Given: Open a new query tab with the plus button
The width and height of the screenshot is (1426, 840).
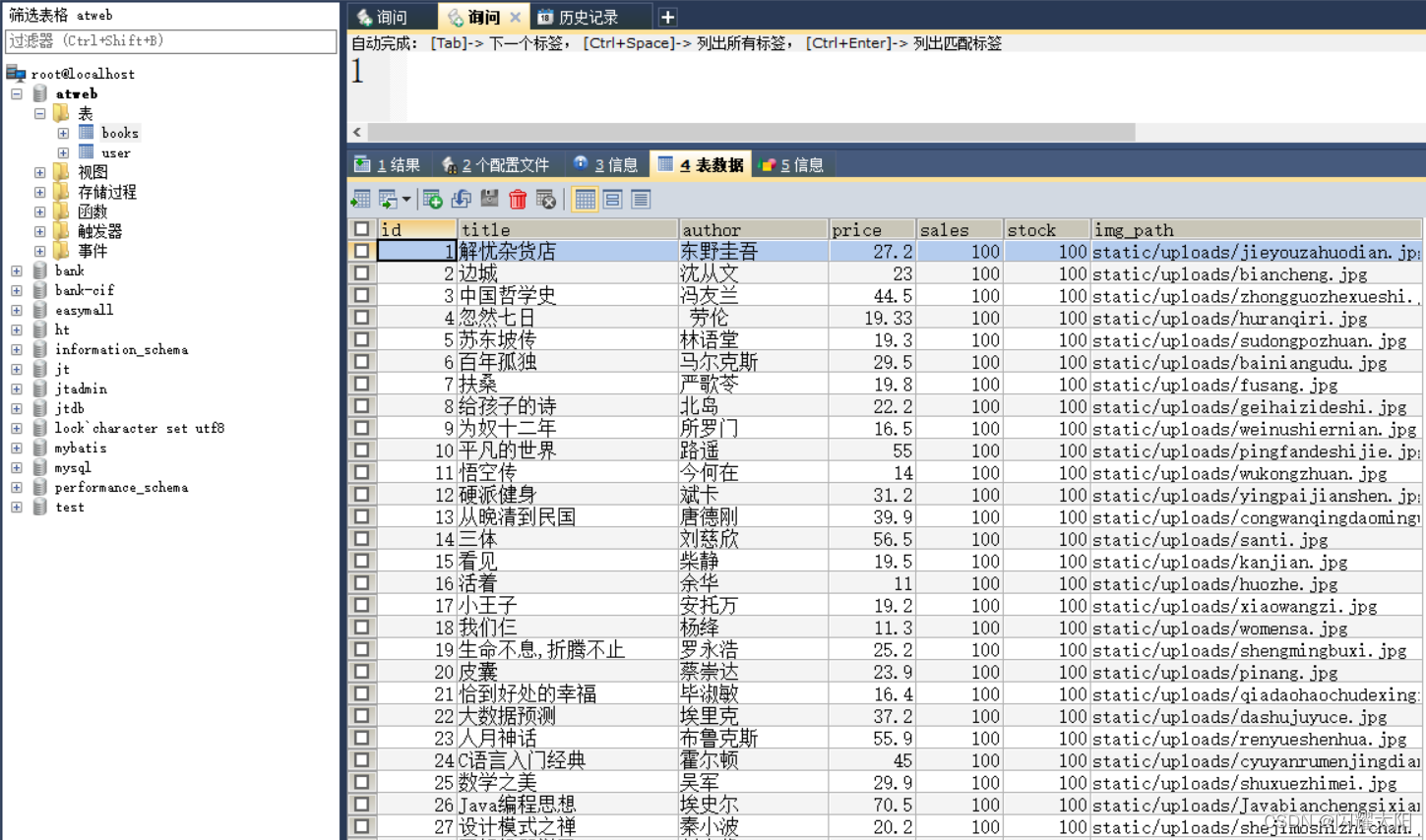Looking at the screenshot, I should (667, 16).
